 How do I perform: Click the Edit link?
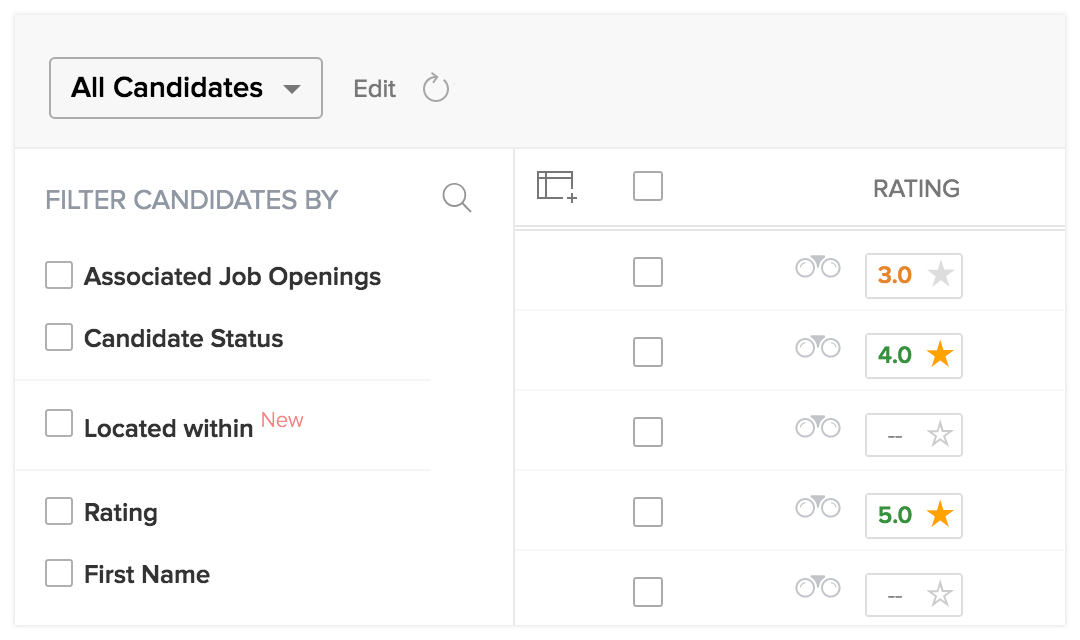point(375,89)
